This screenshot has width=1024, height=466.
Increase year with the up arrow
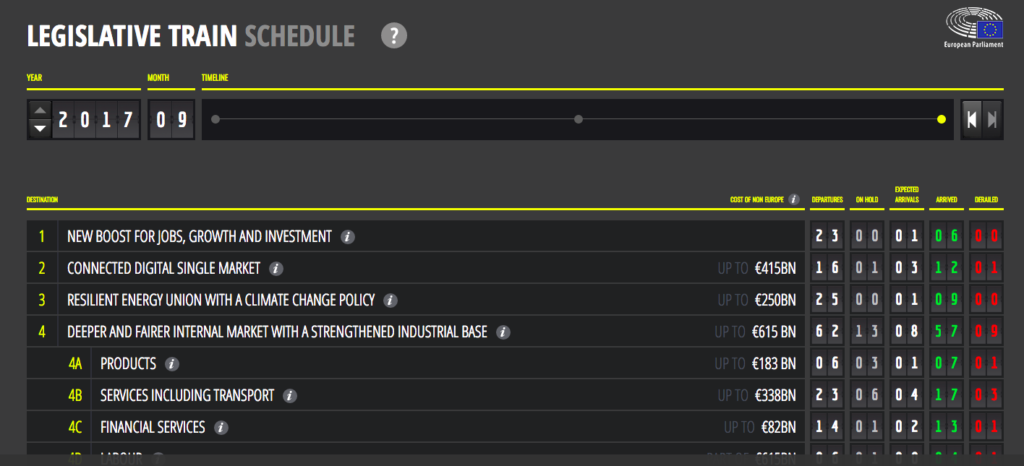coord(40,110)
